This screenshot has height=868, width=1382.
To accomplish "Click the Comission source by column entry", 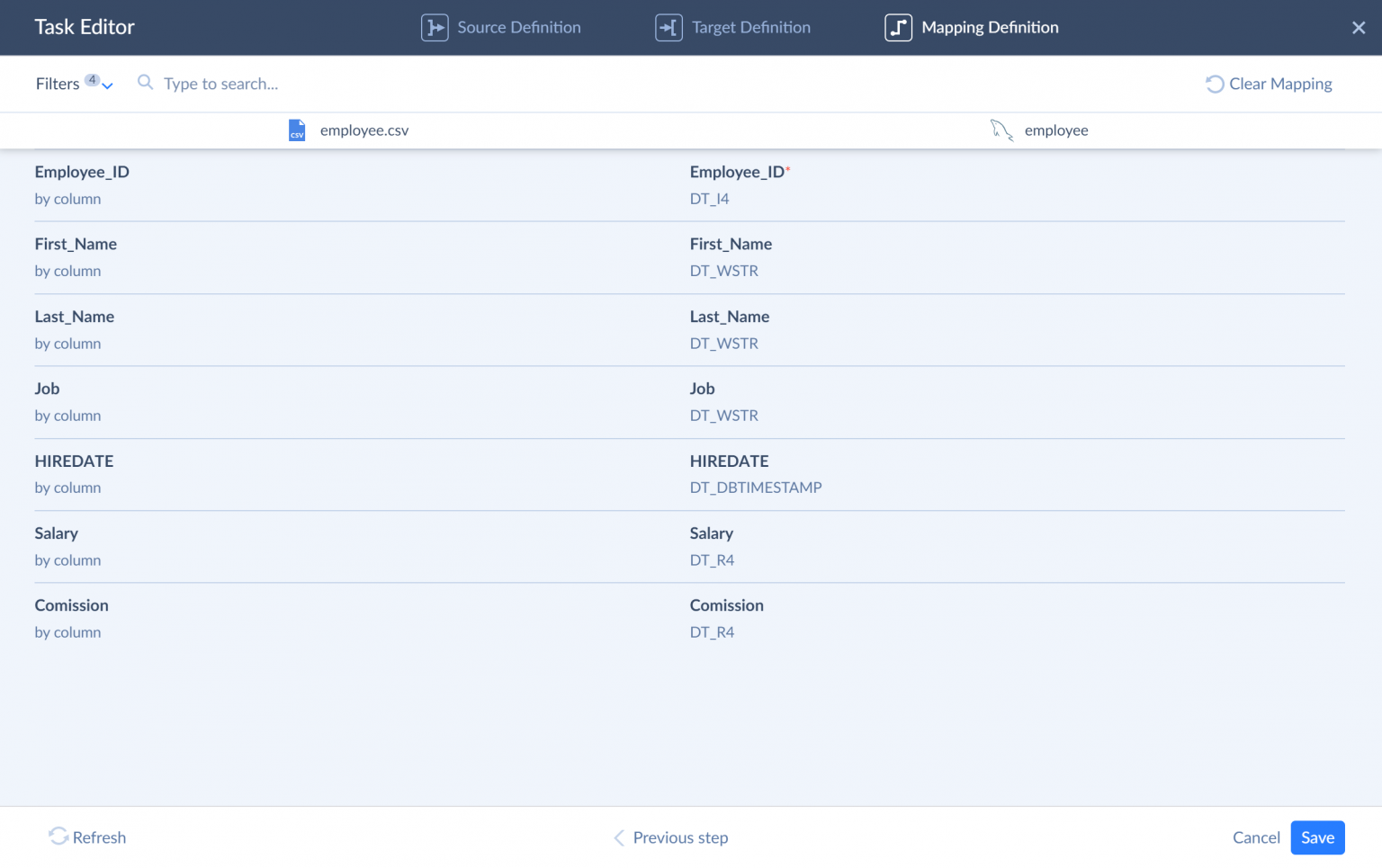I will (67, 632).
